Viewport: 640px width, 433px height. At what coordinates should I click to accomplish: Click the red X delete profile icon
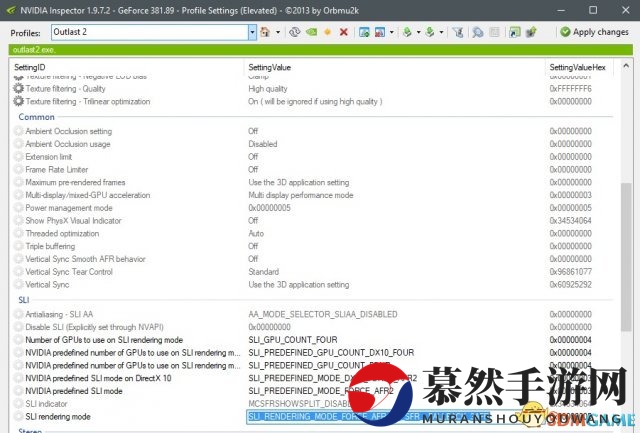point(344,32)
